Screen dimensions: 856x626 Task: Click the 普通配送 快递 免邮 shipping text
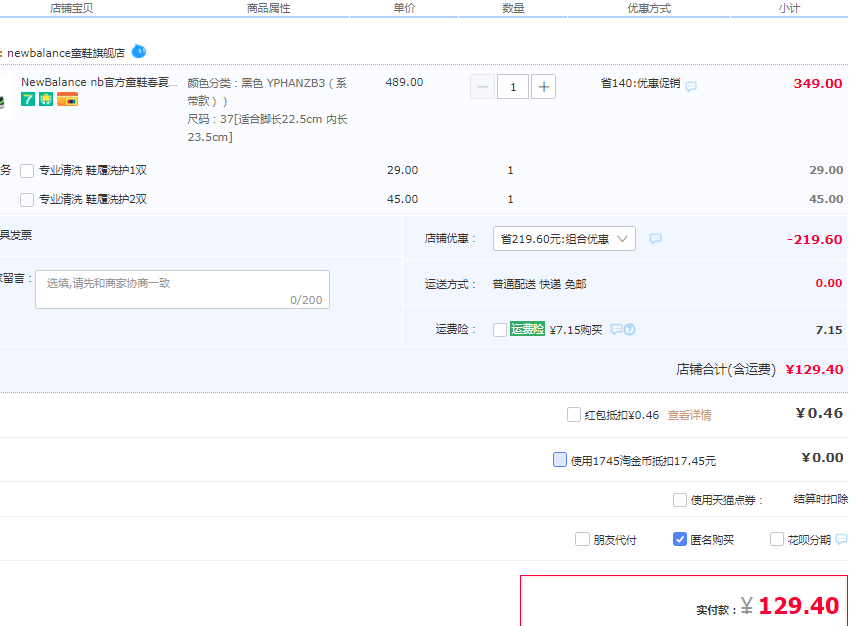coord(539,284)
